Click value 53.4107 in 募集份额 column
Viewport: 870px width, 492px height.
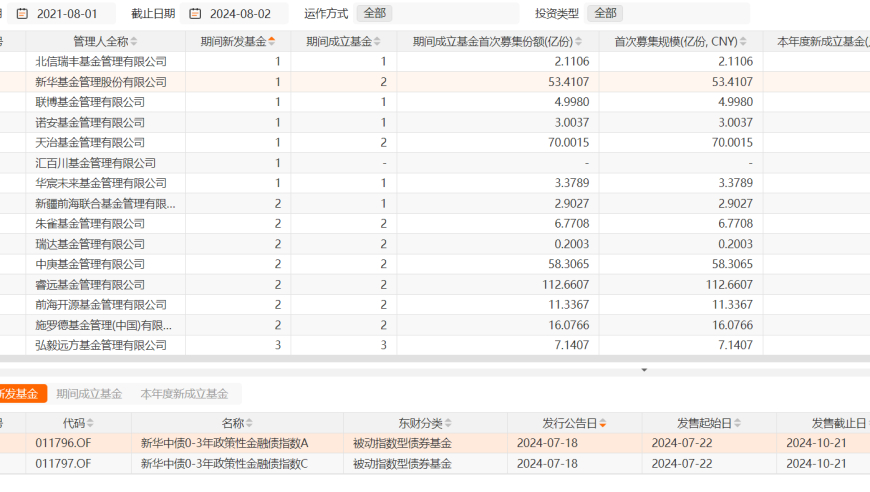[569, 82]
